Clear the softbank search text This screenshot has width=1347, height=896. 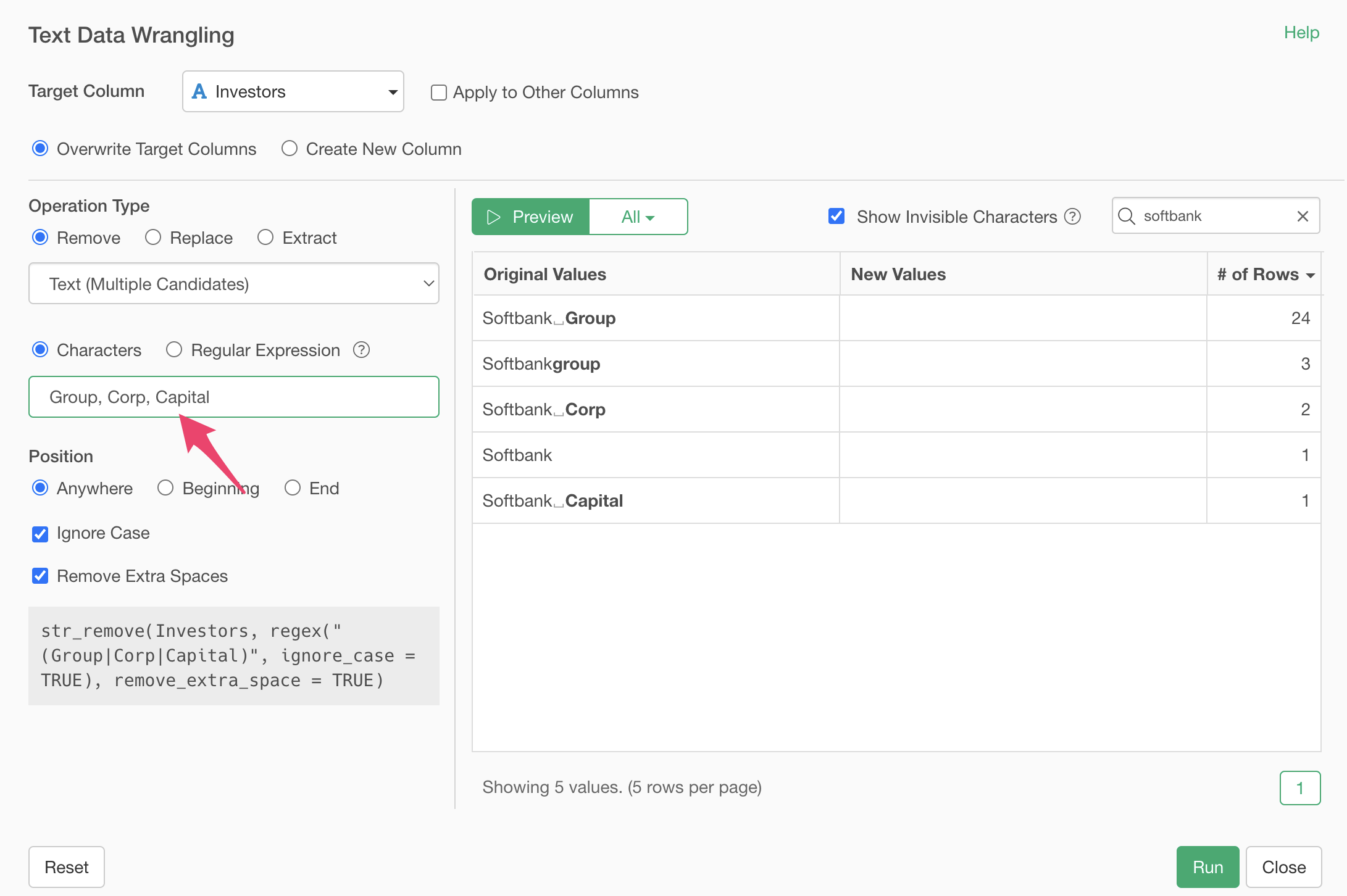1303,216
